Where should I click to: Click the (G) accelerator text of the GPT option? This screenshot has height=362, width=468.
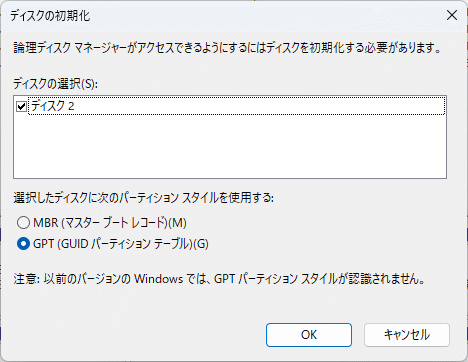coord(201,244)
